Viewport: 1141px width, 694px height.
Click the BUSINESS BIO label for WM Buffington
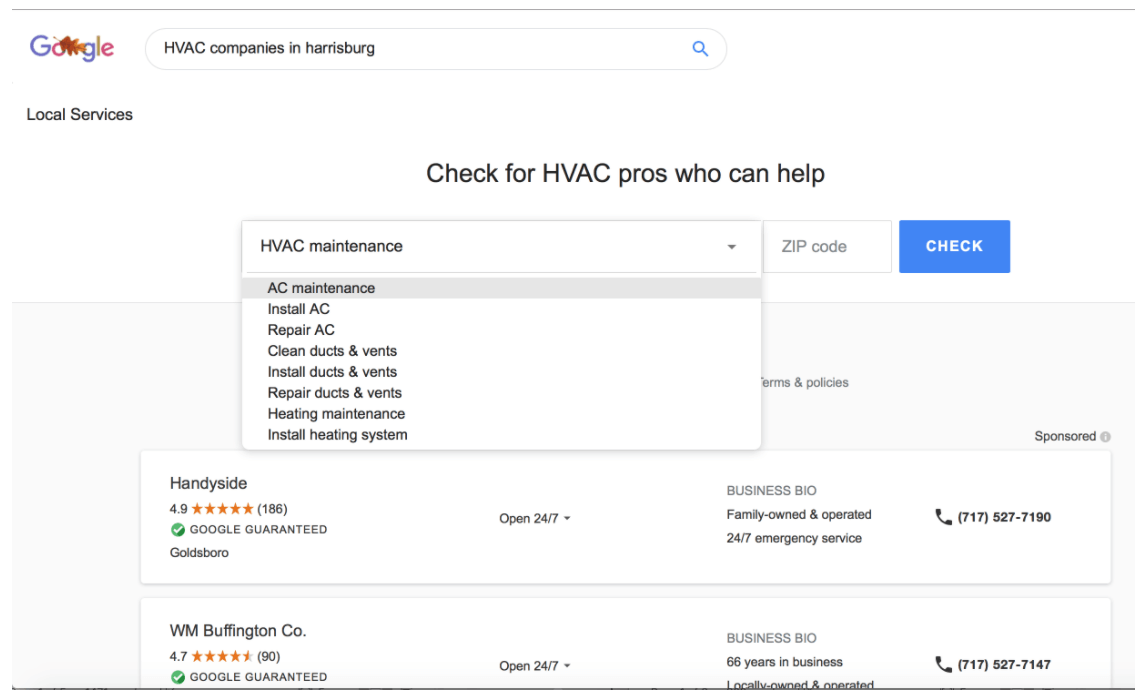click(x=771, y=639)
